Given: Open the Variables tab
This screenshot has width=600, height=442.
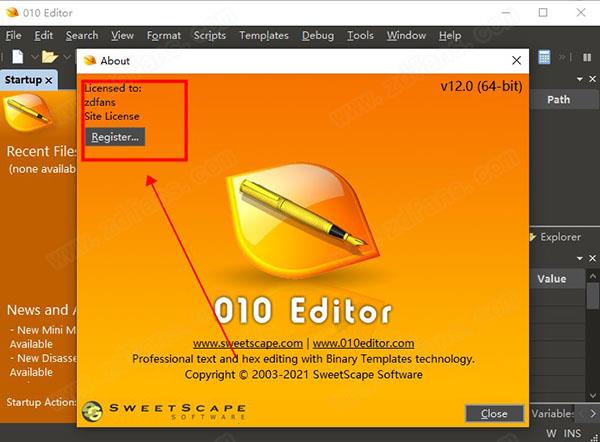Looking at the screenshot, I should point(552,414).
